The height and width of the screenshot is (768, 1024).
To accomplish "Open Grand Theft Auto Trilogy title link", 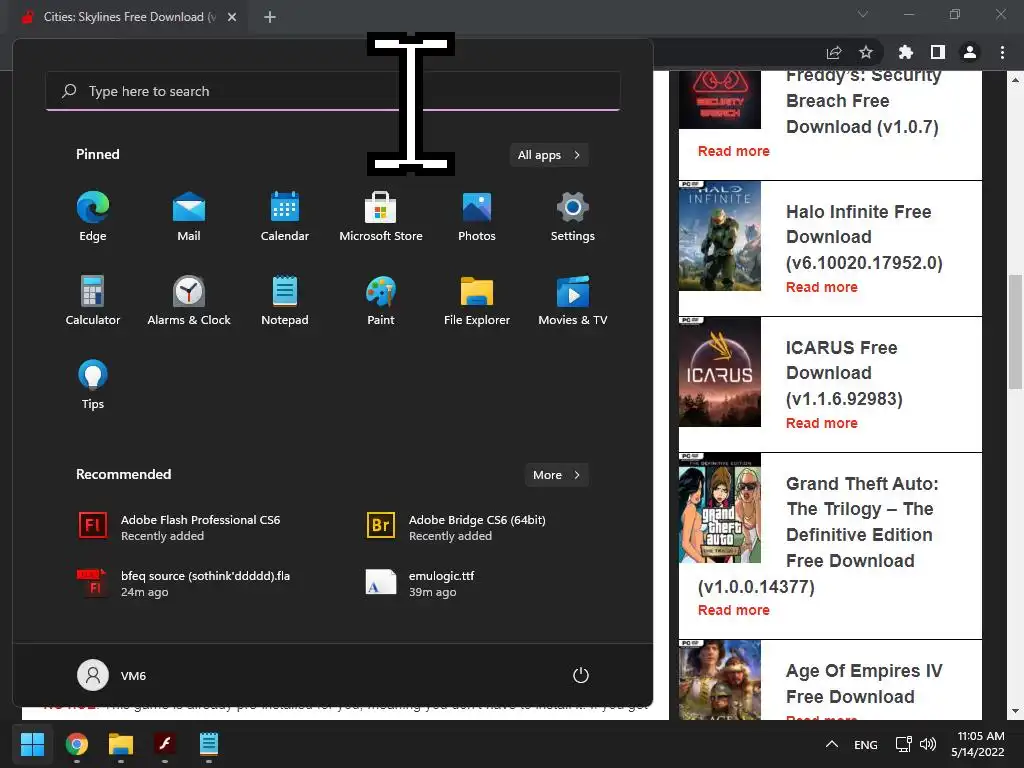I will (x=819, y=535).
